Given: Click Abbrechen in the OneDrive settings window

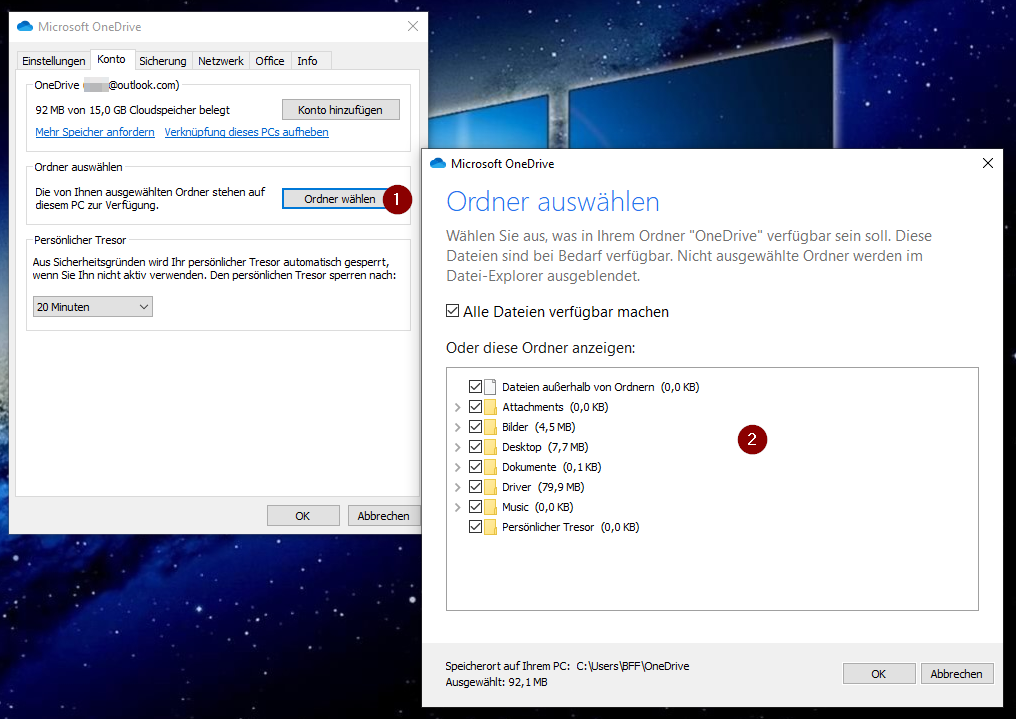Looking at the screenshot, I should 384,516.
